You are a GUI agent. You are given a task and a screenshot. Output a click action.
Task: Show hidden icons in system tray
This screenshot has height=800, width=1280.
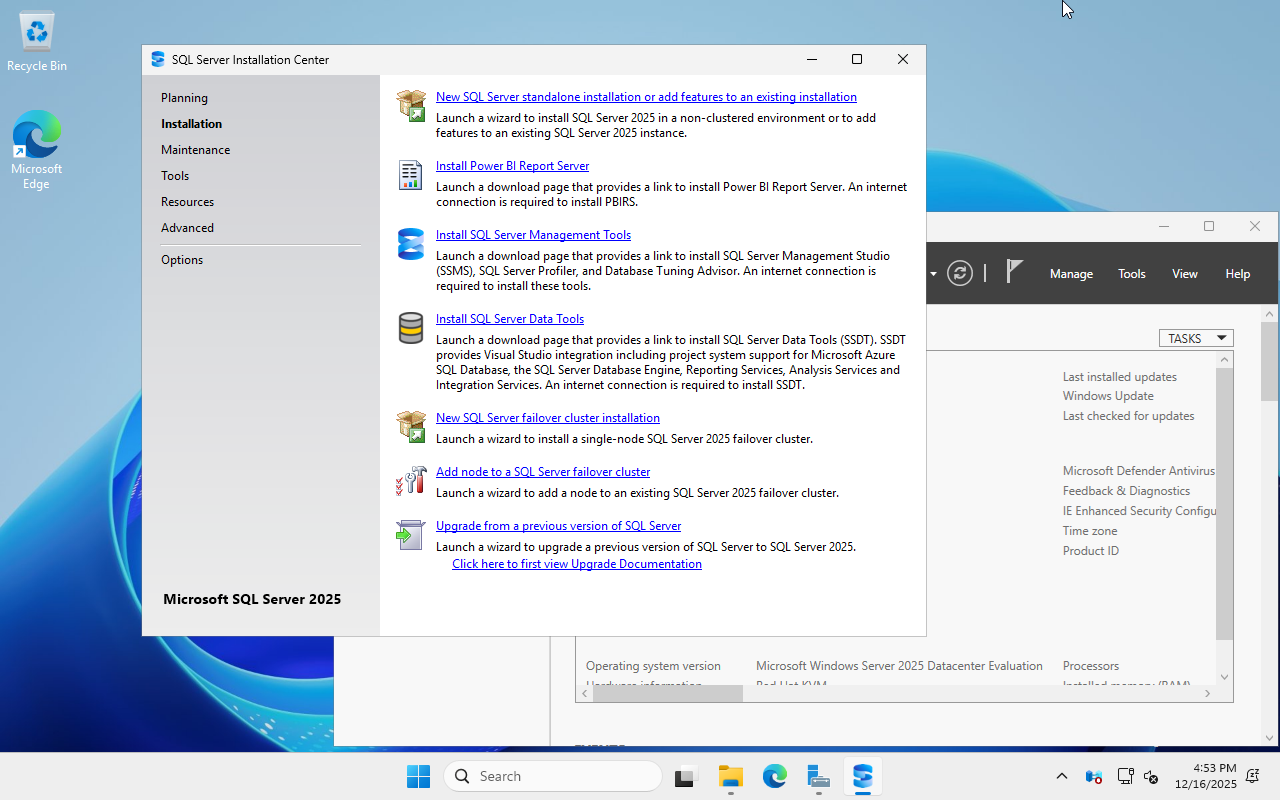click(1062, 777)
